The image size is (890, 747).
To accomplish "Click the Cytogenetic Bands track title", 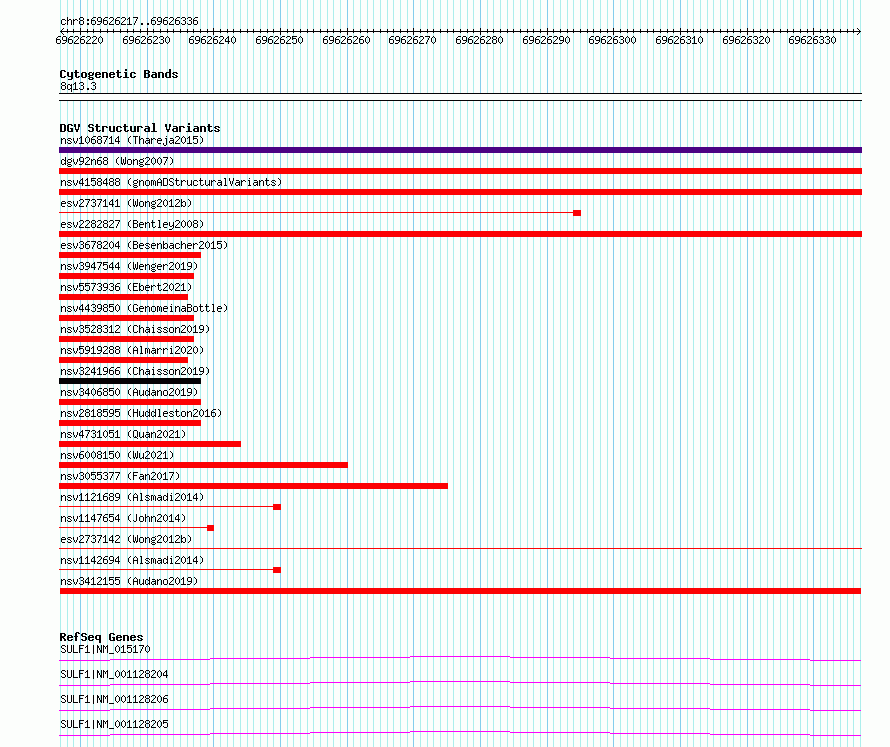I will point(119,74).
